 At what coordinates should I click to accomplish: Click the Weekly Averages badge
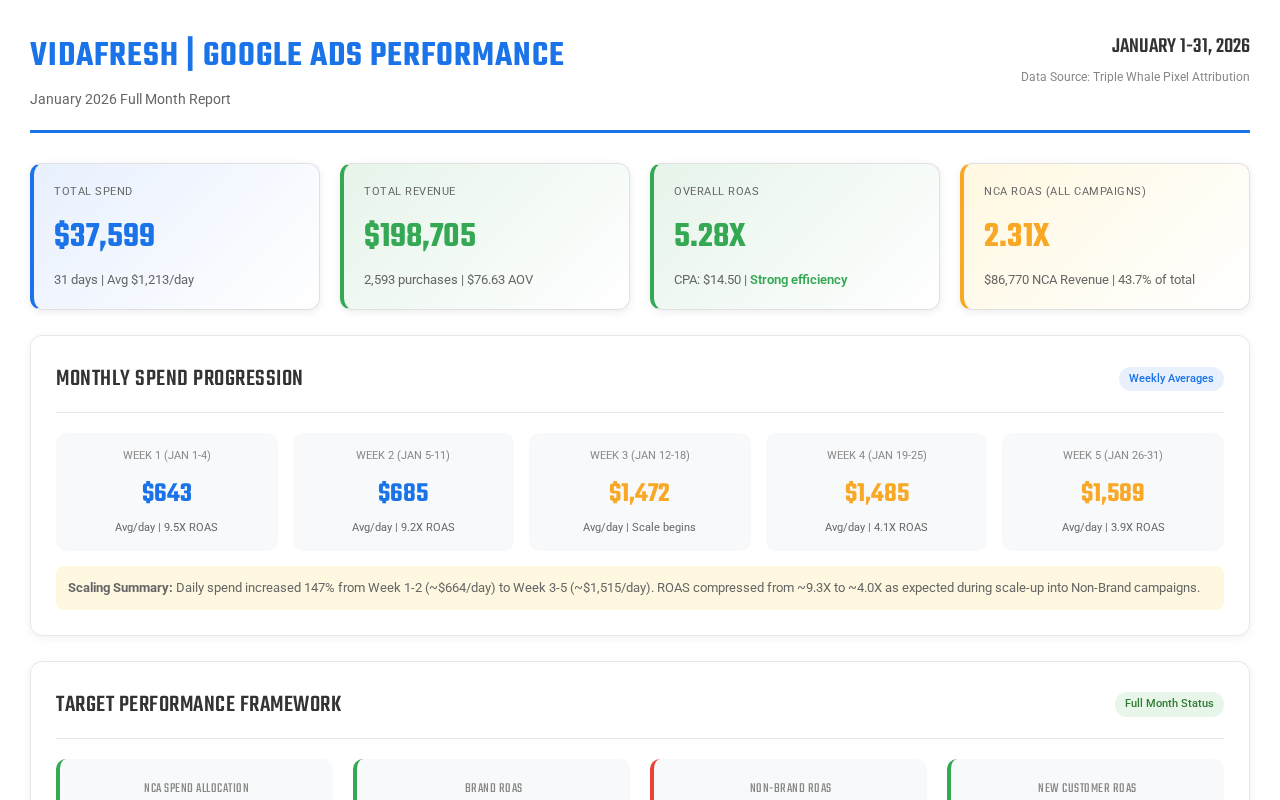coord(1171,377)
